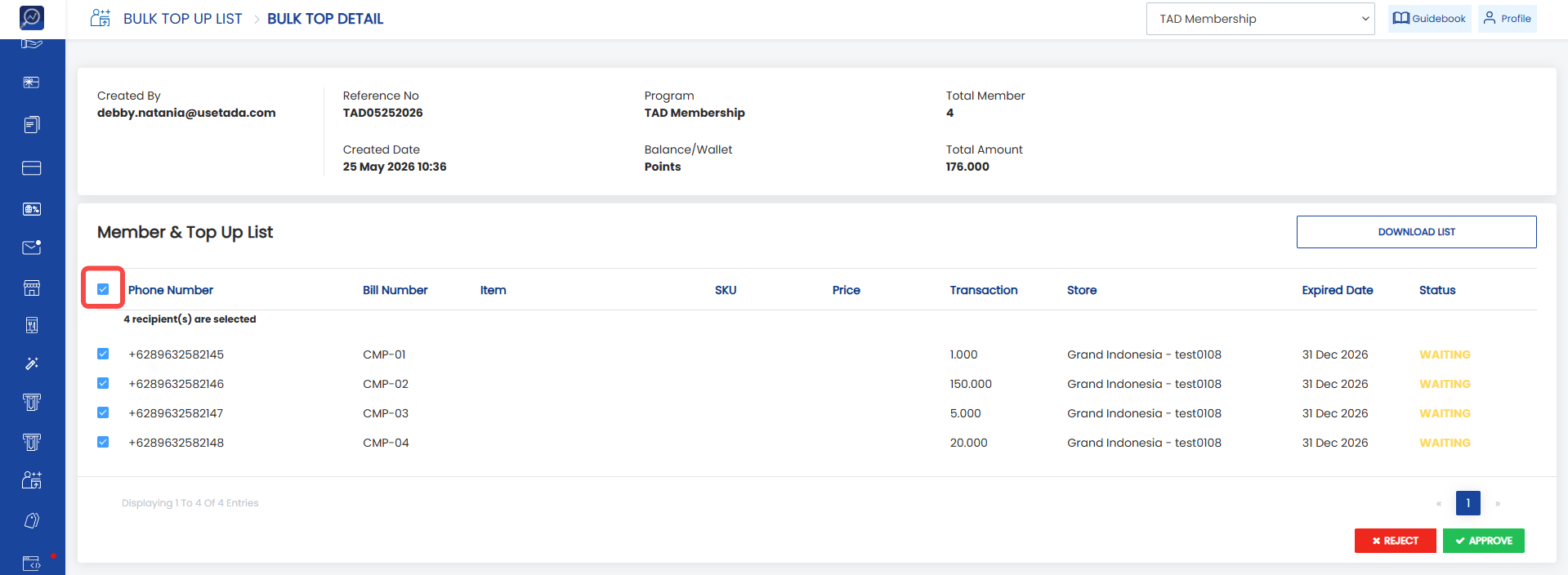1568x575 pixels.
Task: Click the WAITING status of CMP-04
Action: [1445, 443]
